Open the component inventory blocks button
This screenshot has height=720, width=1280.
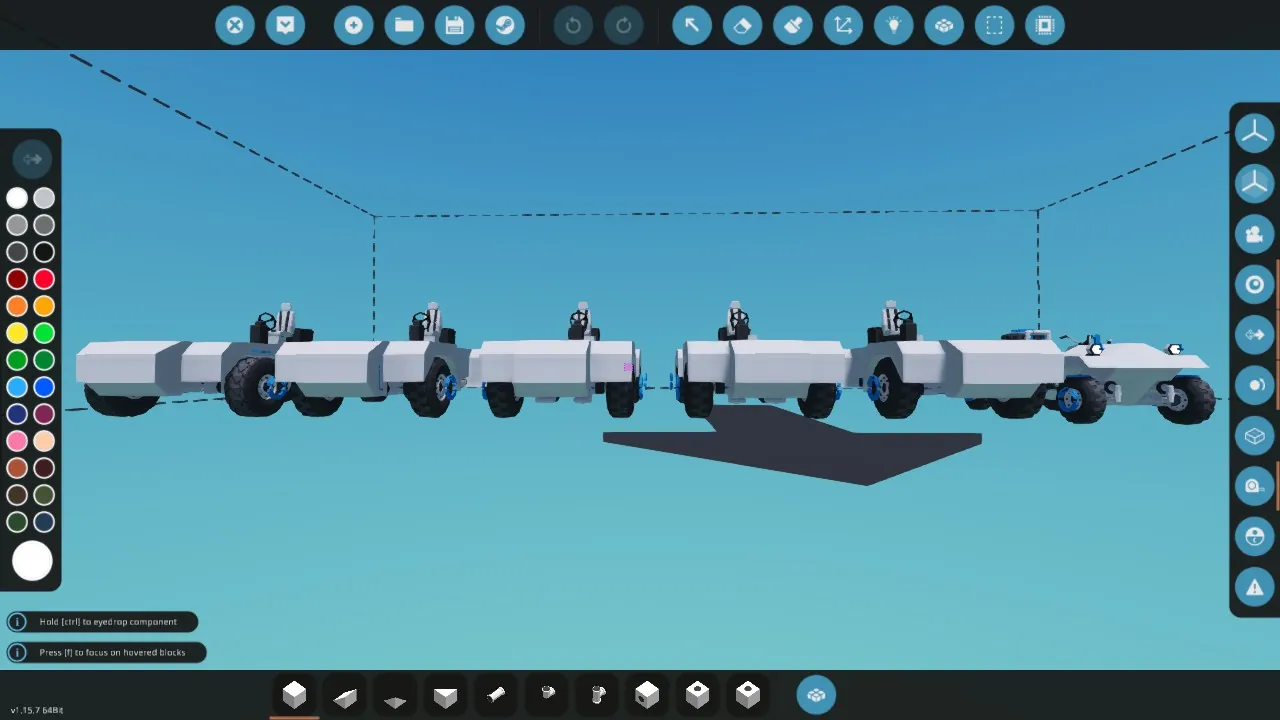816,695
